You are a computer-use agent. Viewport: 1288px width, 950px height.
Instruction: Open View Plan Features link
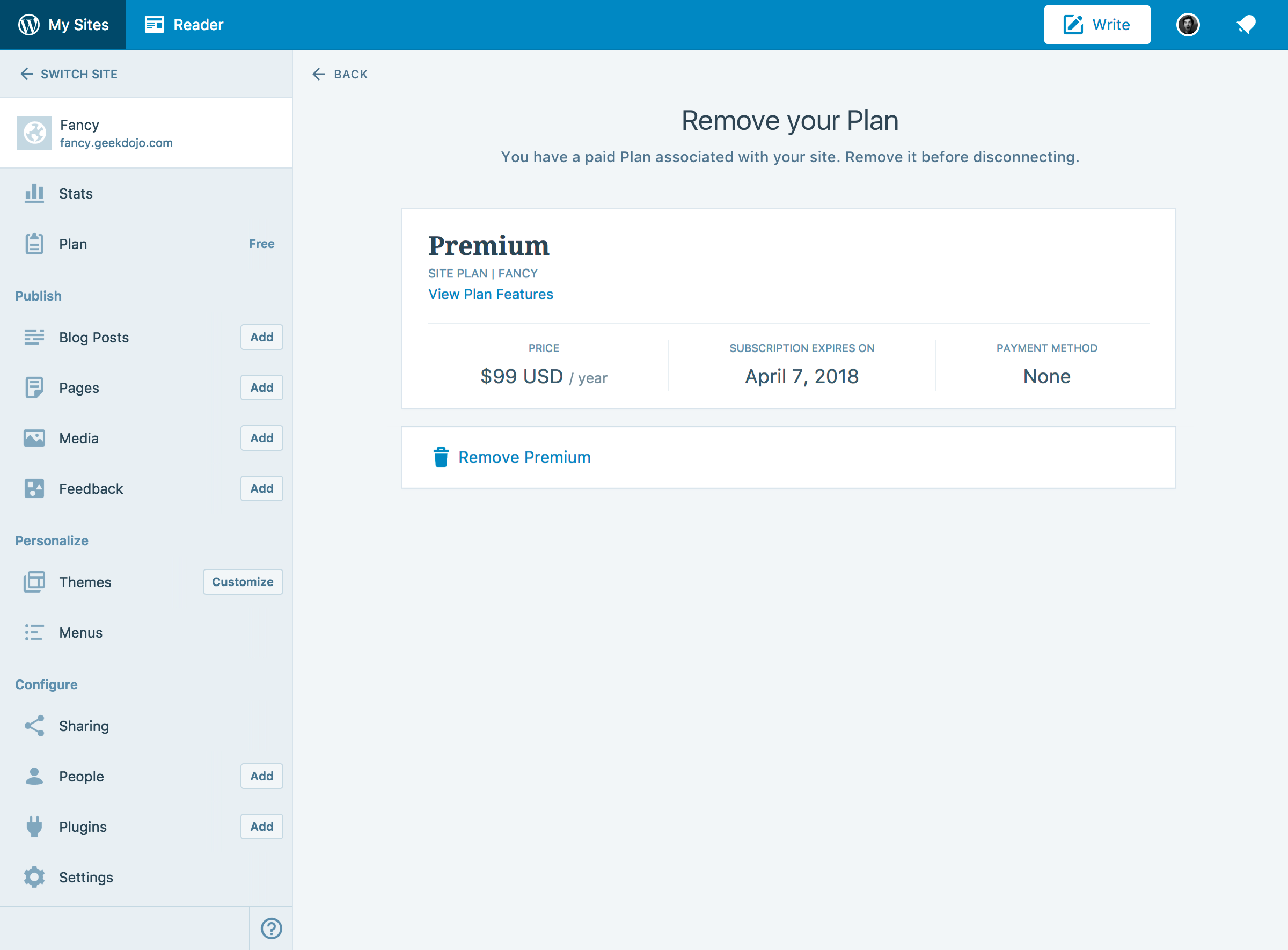pyautogui.click(x=491, y=295)
